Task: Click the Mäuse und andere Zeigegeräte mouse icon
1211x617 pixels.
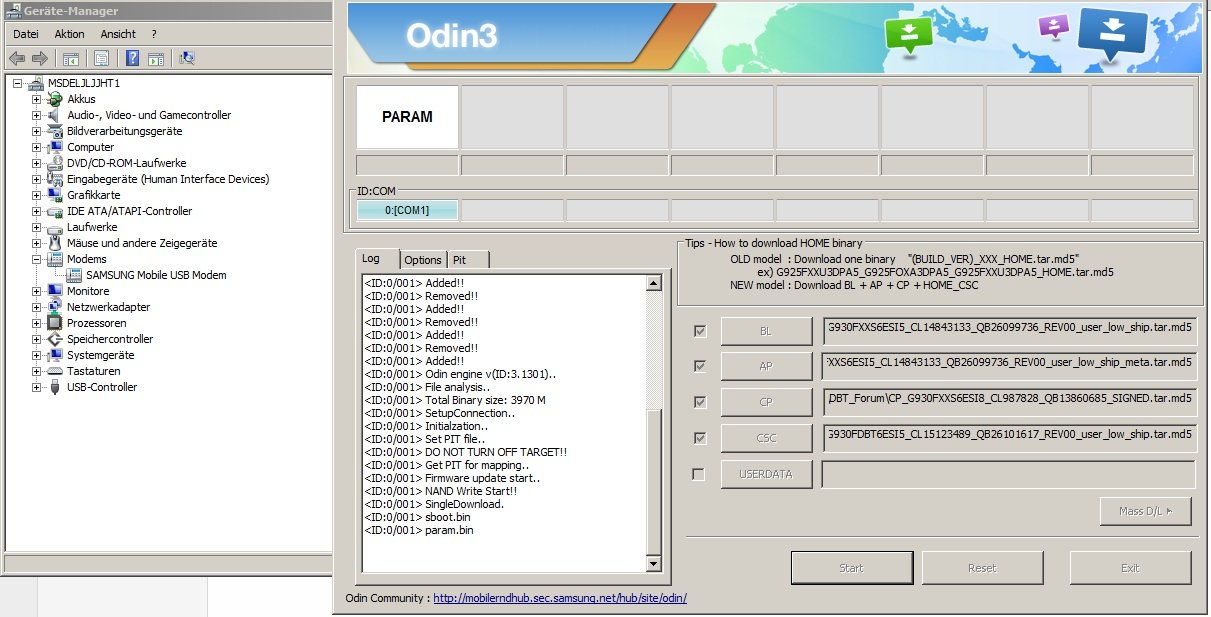Action: 55,243
